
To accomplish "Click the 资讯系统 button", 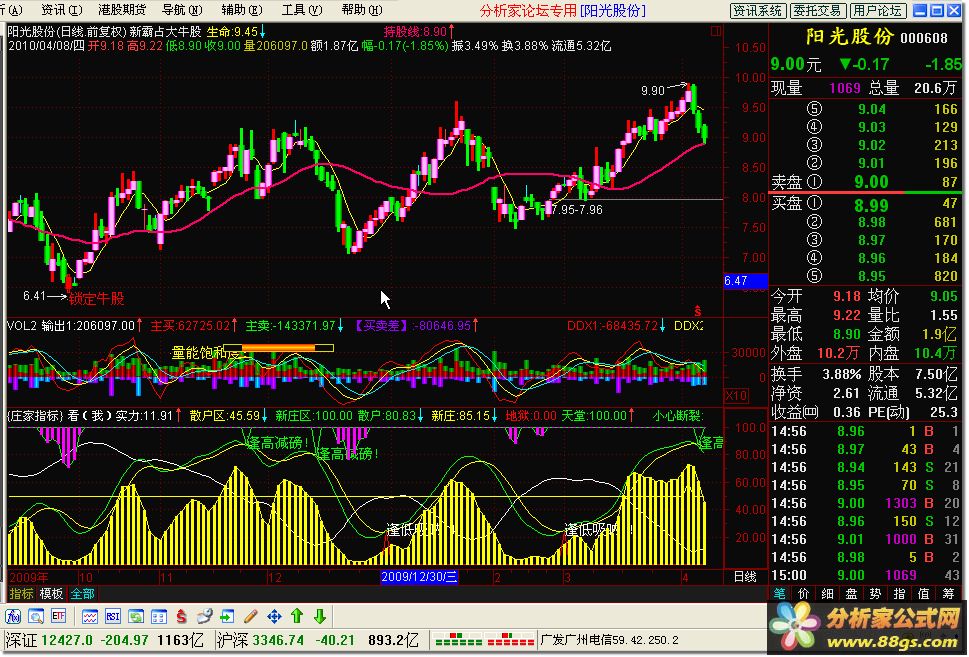I will [x=758, y=11].
